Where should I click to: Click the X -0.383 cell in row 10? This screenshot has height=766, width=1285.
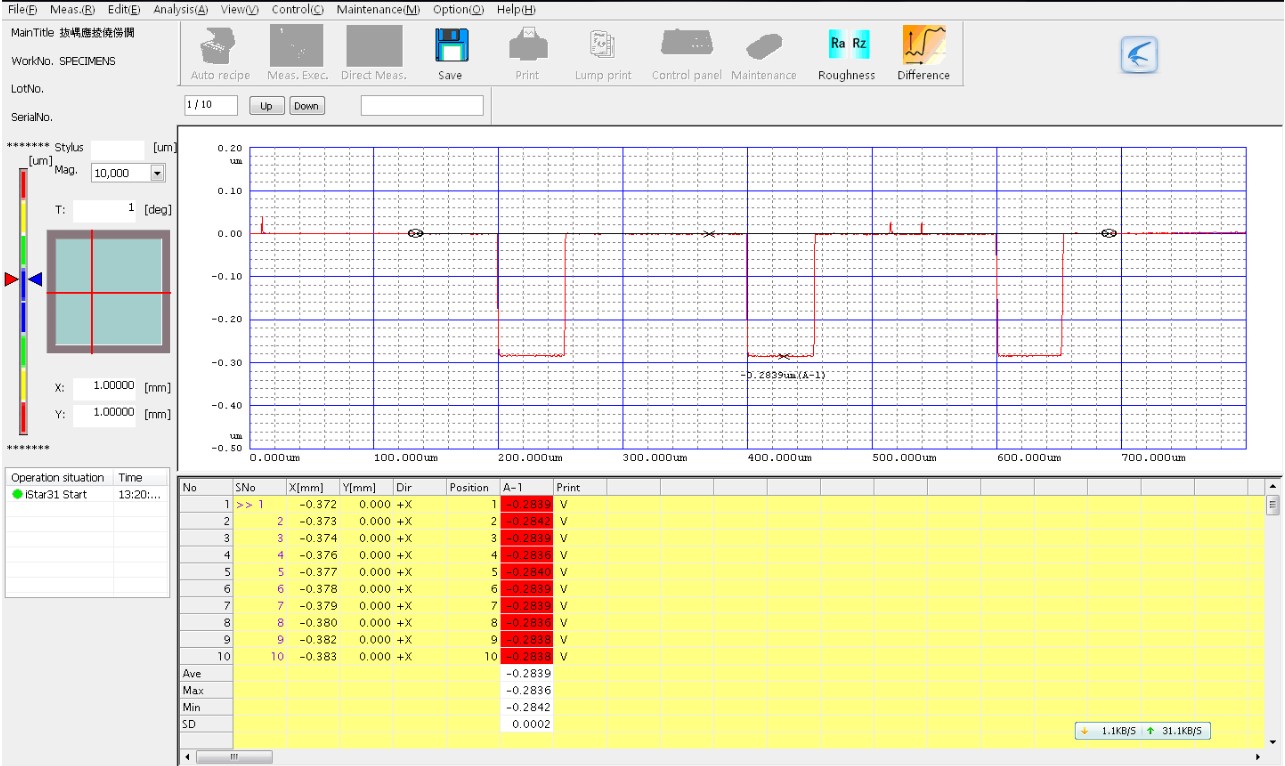pos(314,656)
